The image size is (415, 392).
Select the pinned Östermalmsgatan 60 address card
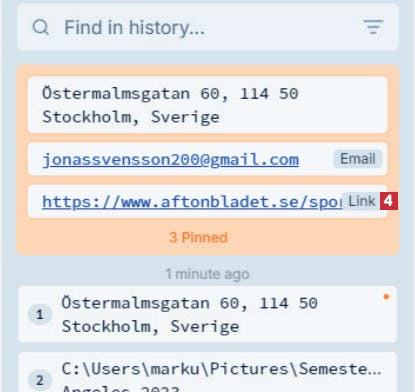(208, 105)
